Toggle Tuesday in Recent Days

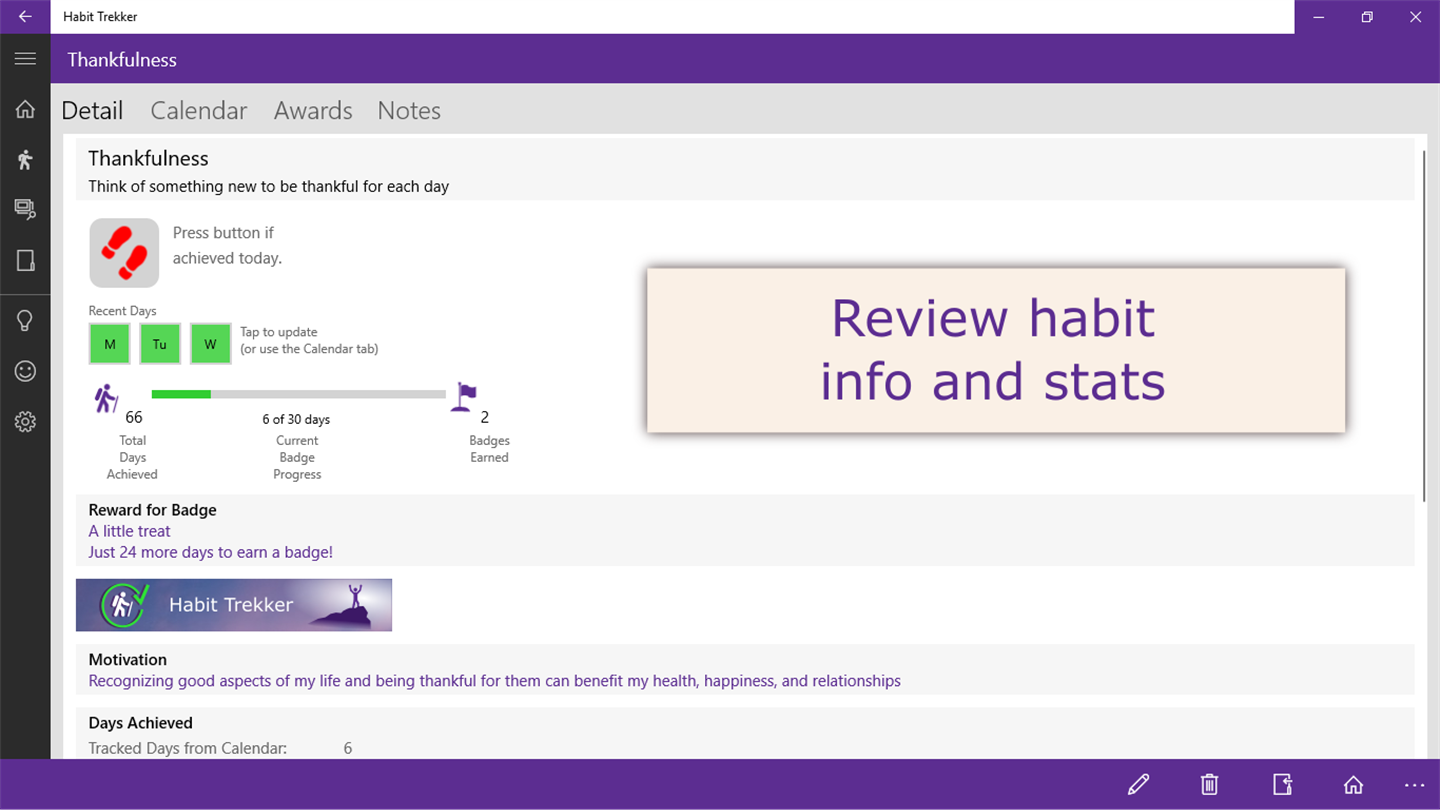click(x=160, y=344)
